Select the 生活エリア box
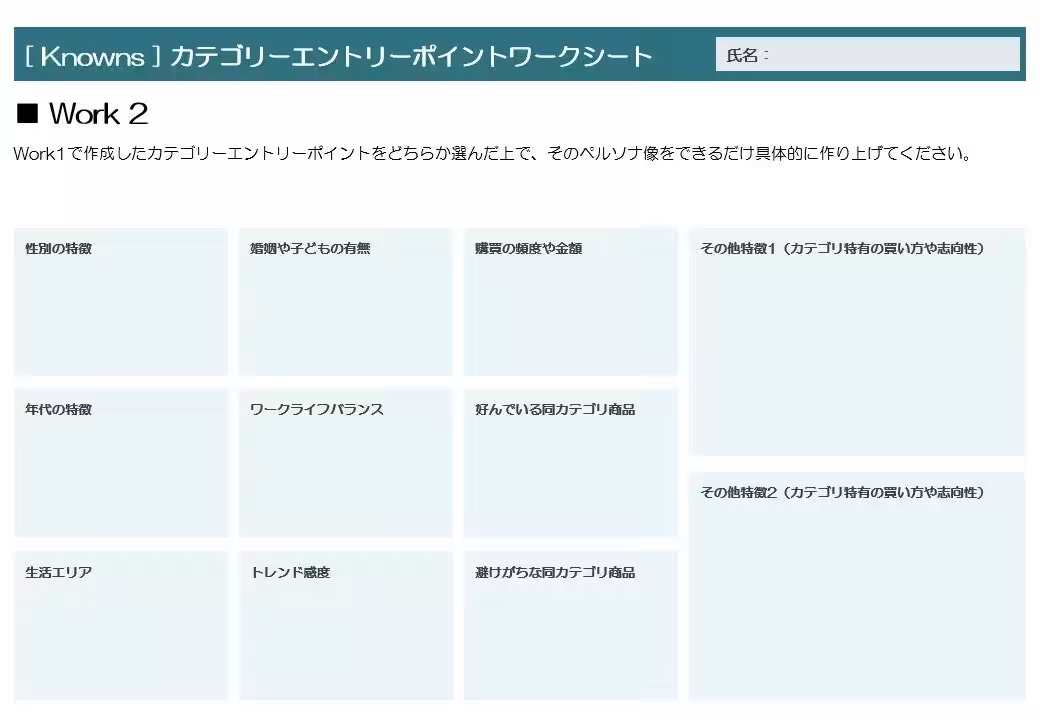Image resolution: width=1040 pixels, height=720 pixels. coord(121,625)
